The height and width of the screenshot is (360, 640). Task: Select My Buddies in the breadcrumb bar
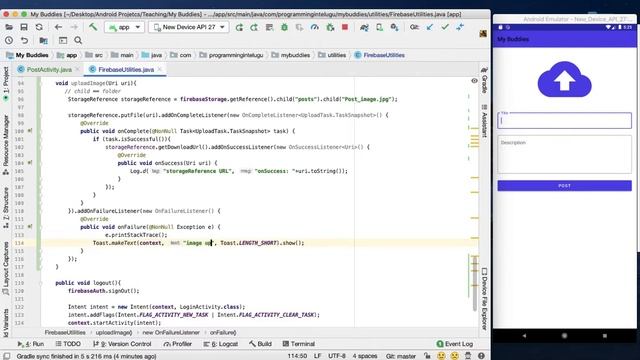click(x=28, y=55)
